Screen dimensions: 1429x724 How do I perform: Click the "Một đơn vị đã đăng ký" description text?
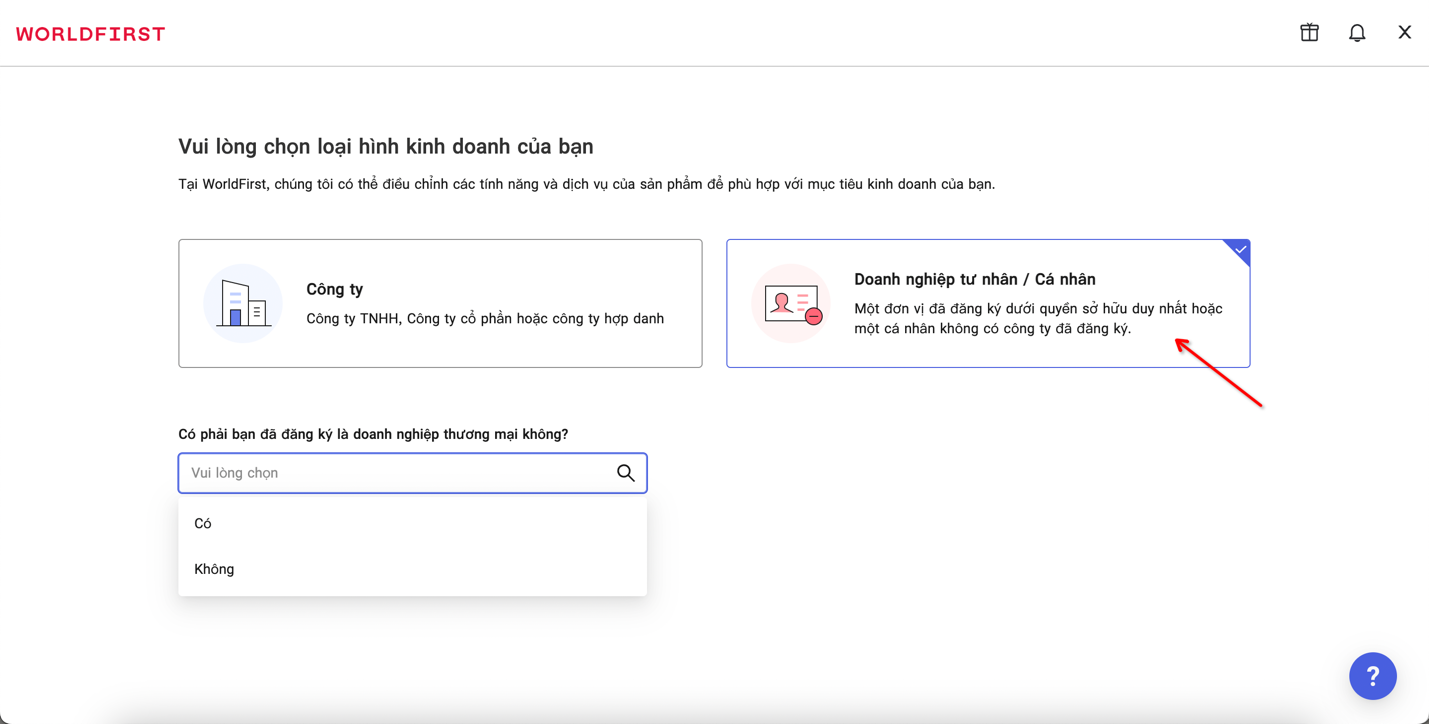tap(1038, 318)
